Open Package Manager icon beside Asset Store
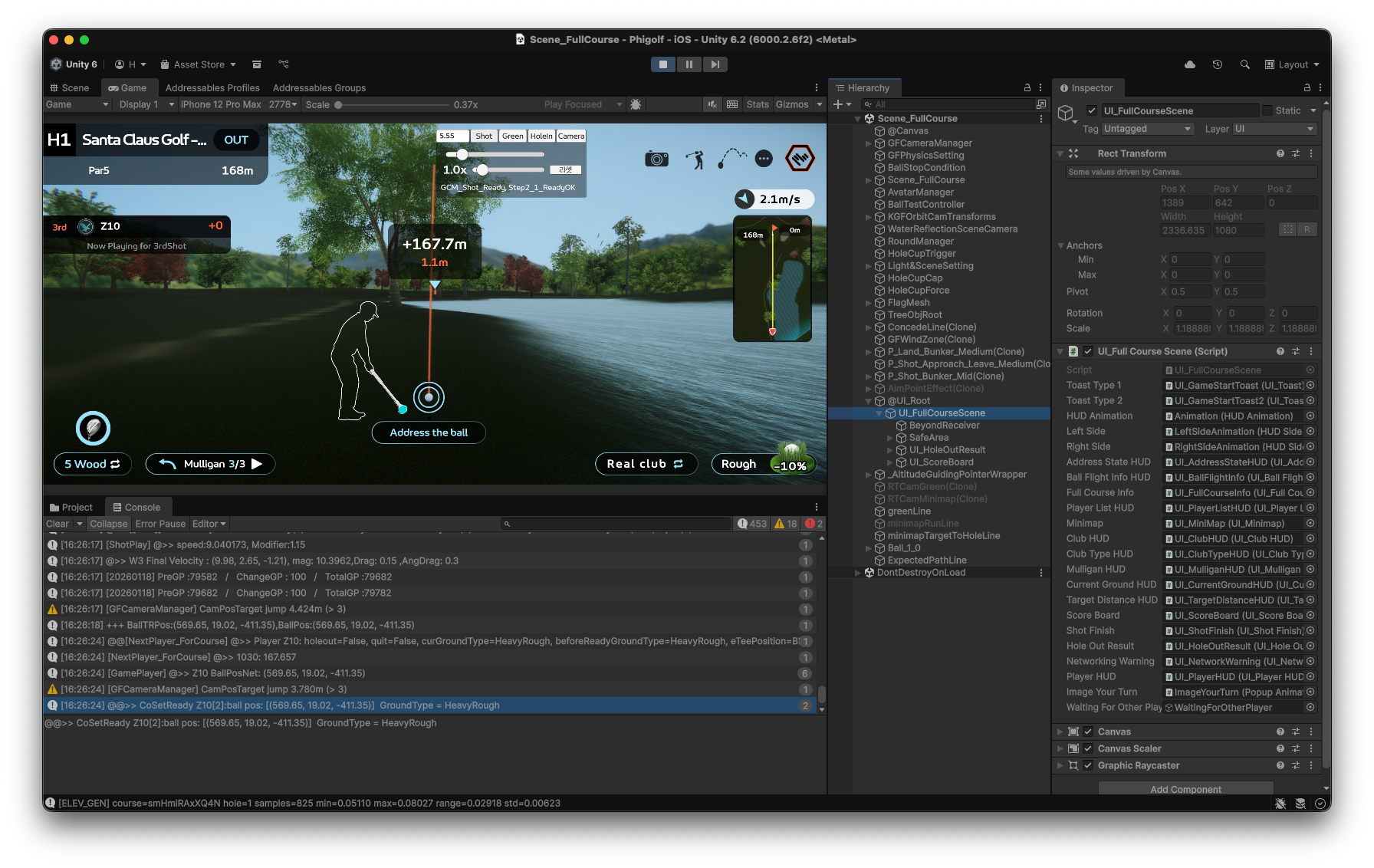Viewport: 1374px width, 868px height. (257, 64)
